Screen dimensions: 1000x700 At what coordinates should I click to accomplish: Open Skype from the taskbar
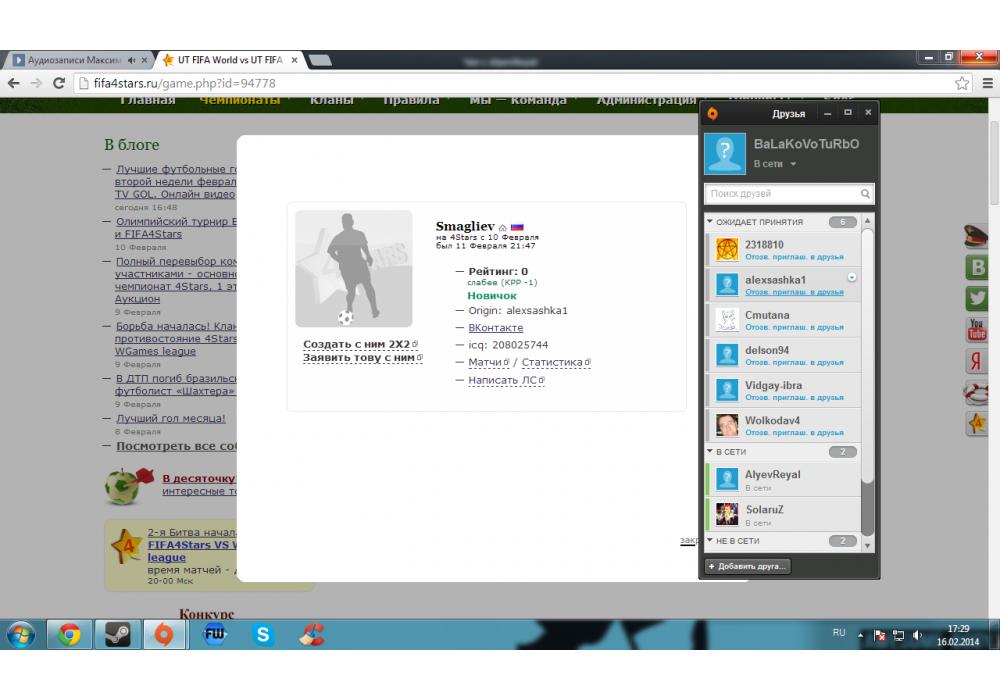[263, 634]
